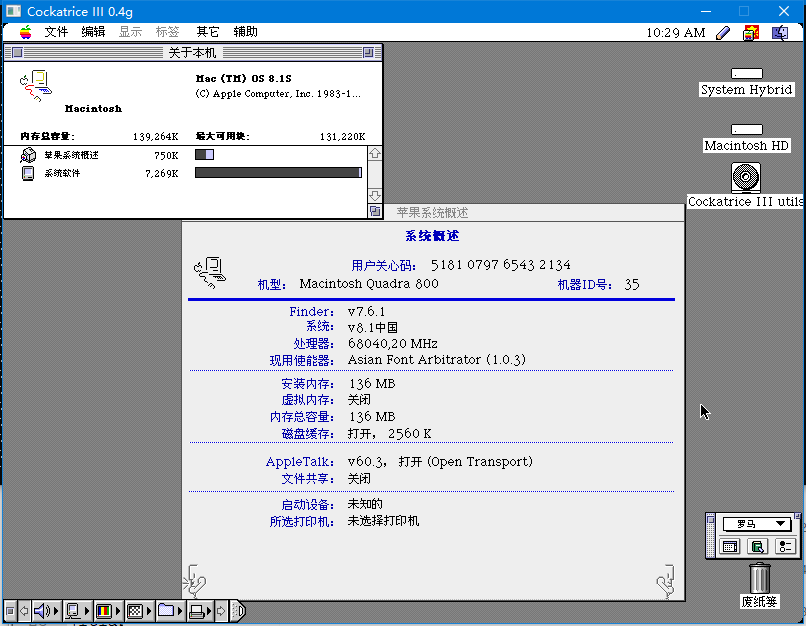Click the 苹果系统概述 memory usage bar
The image size is (806, 626).
pos(204,155)
